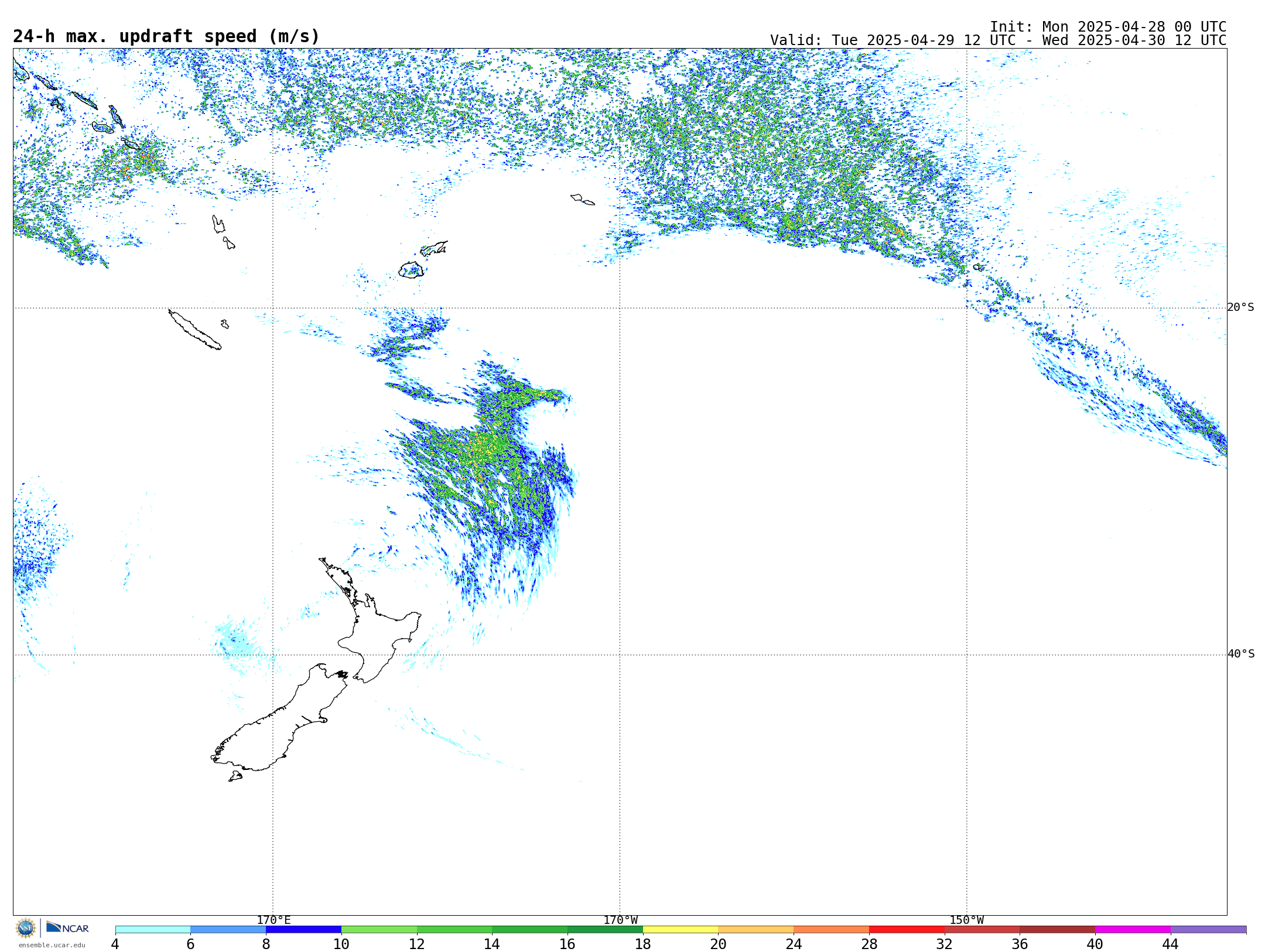
Task: Pick the dark blue 8–10 colorbar swatch
Action: pos(303,929)
